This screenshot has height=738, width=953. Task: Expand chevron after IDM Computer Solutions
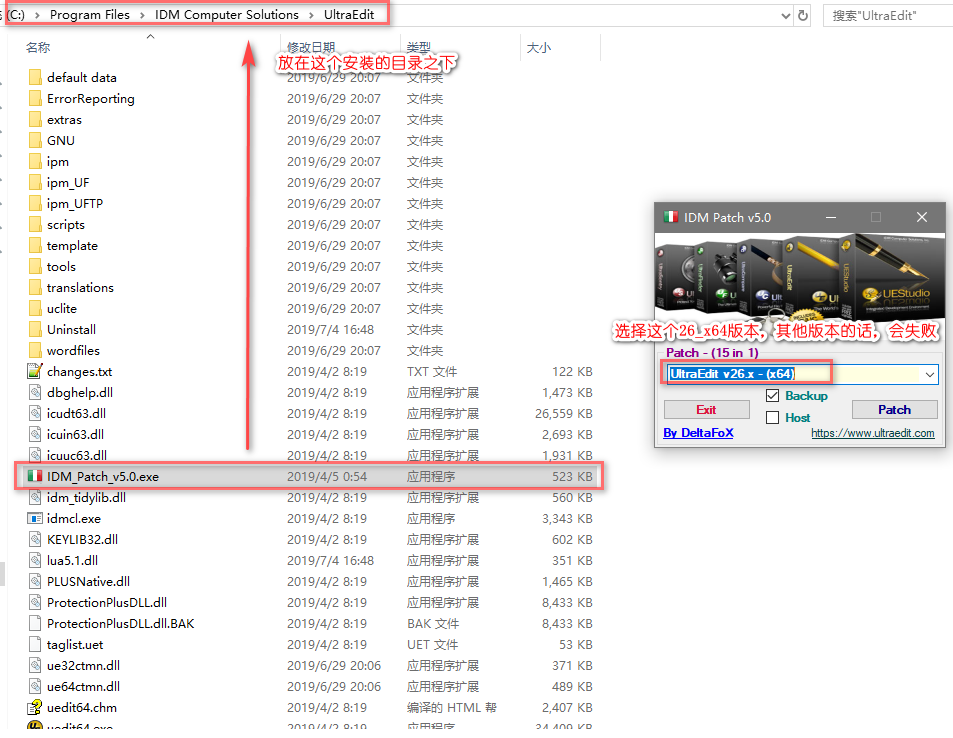[x=311, y=15]
